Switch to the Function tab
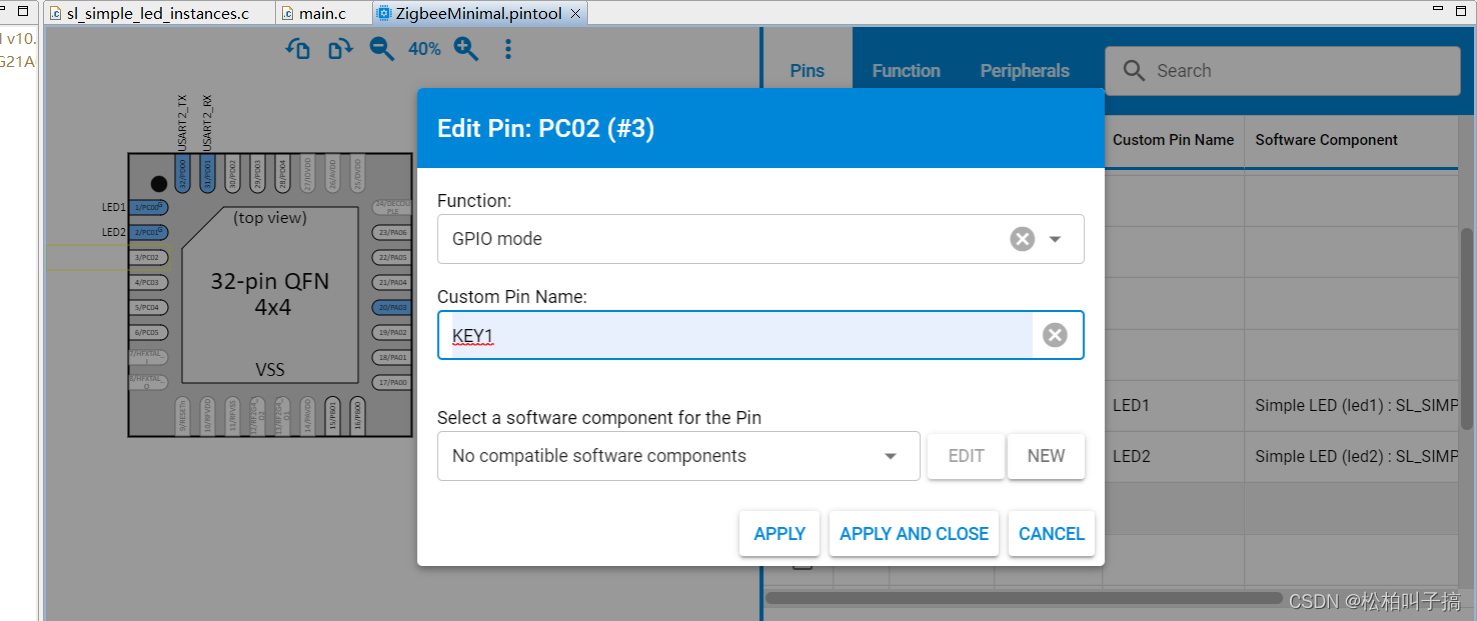1477x621 pixels. click(905, 70)
